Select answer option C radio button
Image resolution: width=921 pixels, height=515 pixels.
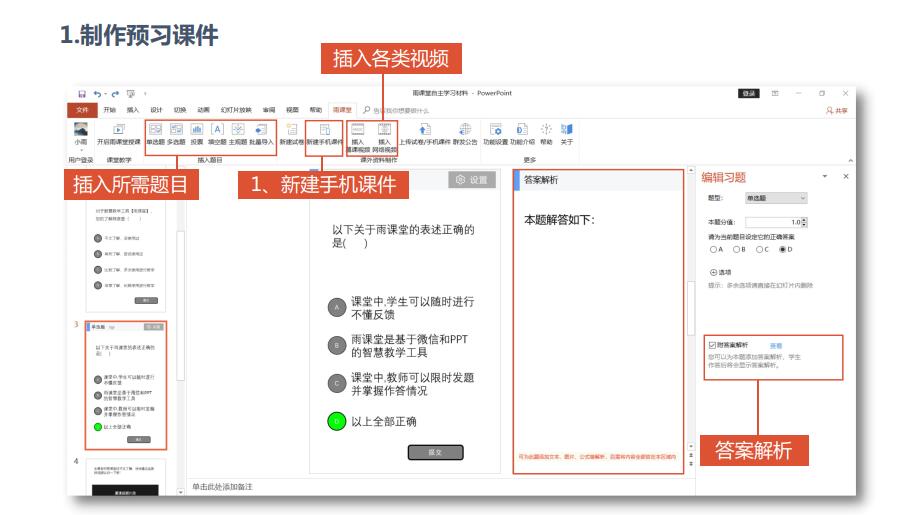[759, 250]
